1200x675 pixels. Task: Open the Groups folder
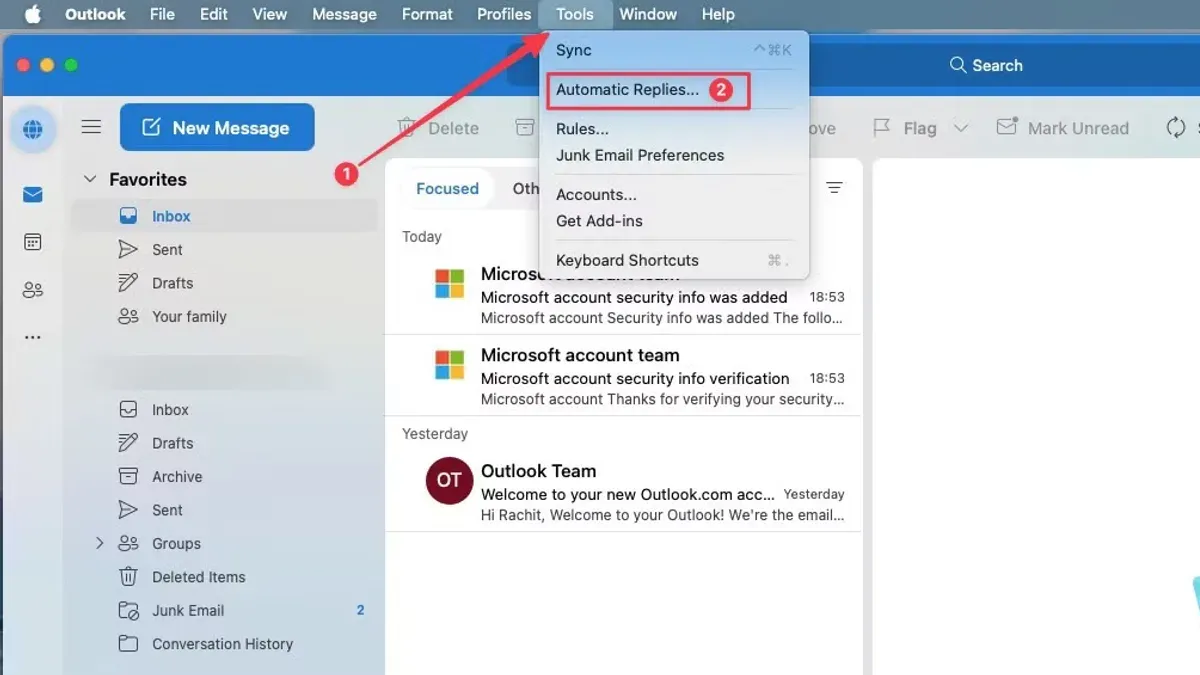(x=176, y=544)
